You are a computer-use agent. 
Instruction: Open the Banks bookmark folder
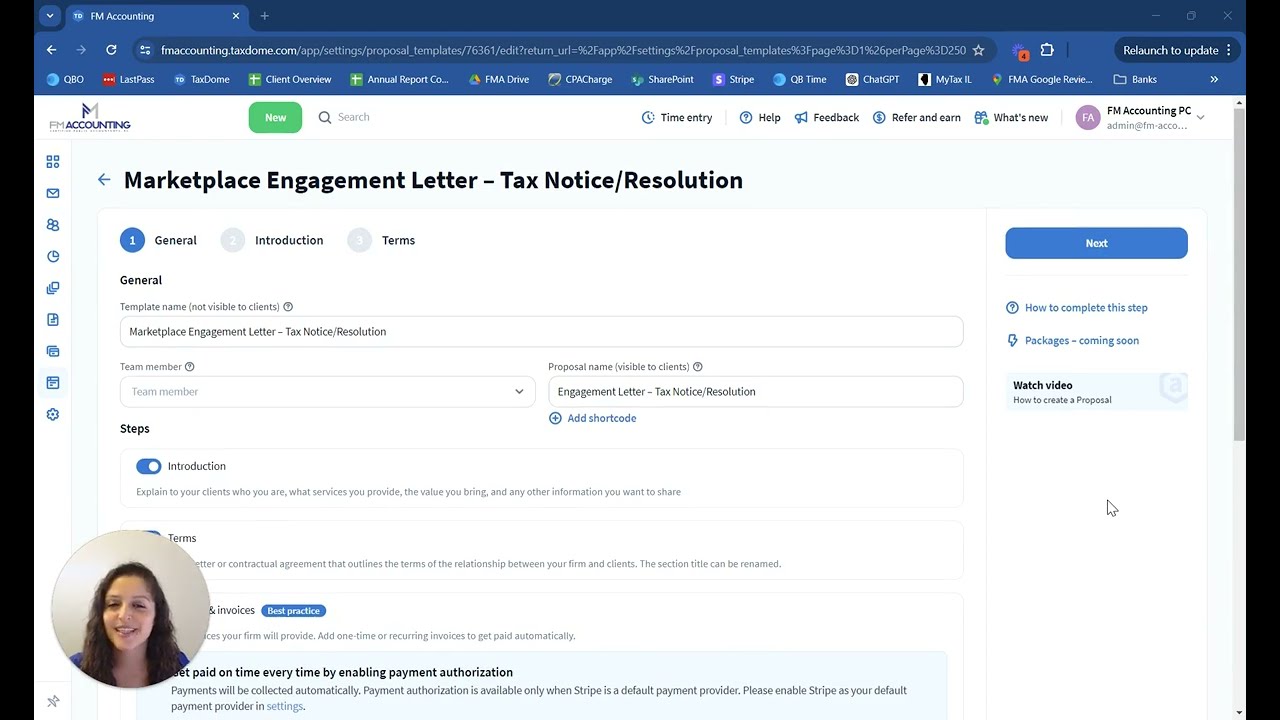1135,79
